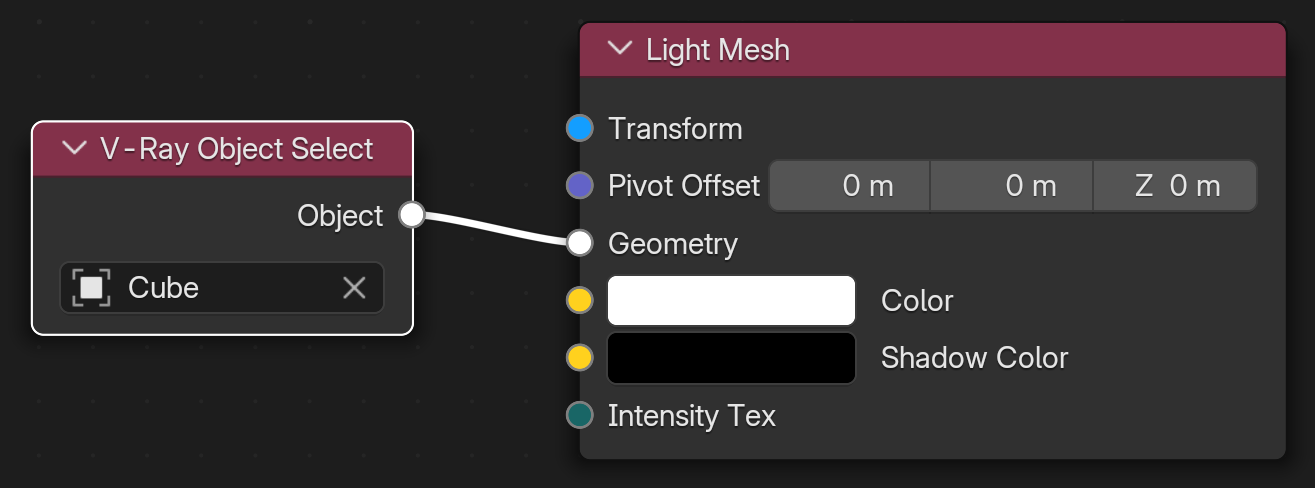The image size is (1315, 488).
Task: Clear the Cube object selection
Action: pyautogui.click(x=354, y=288)
